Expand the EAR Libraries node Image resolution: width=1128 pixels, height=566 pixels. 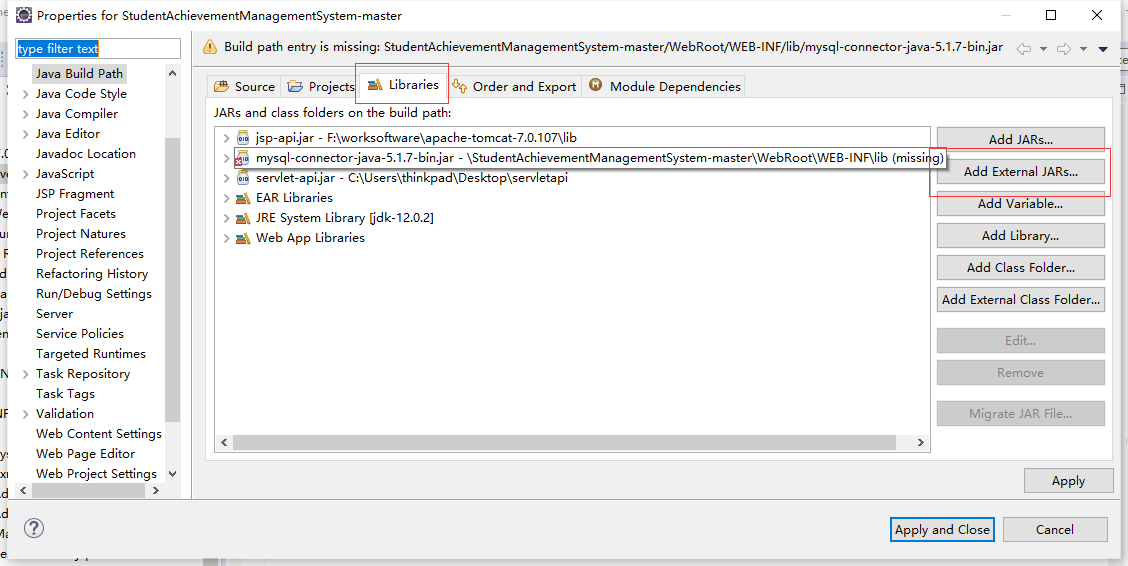pyautogui.click(x=227, y=198)
